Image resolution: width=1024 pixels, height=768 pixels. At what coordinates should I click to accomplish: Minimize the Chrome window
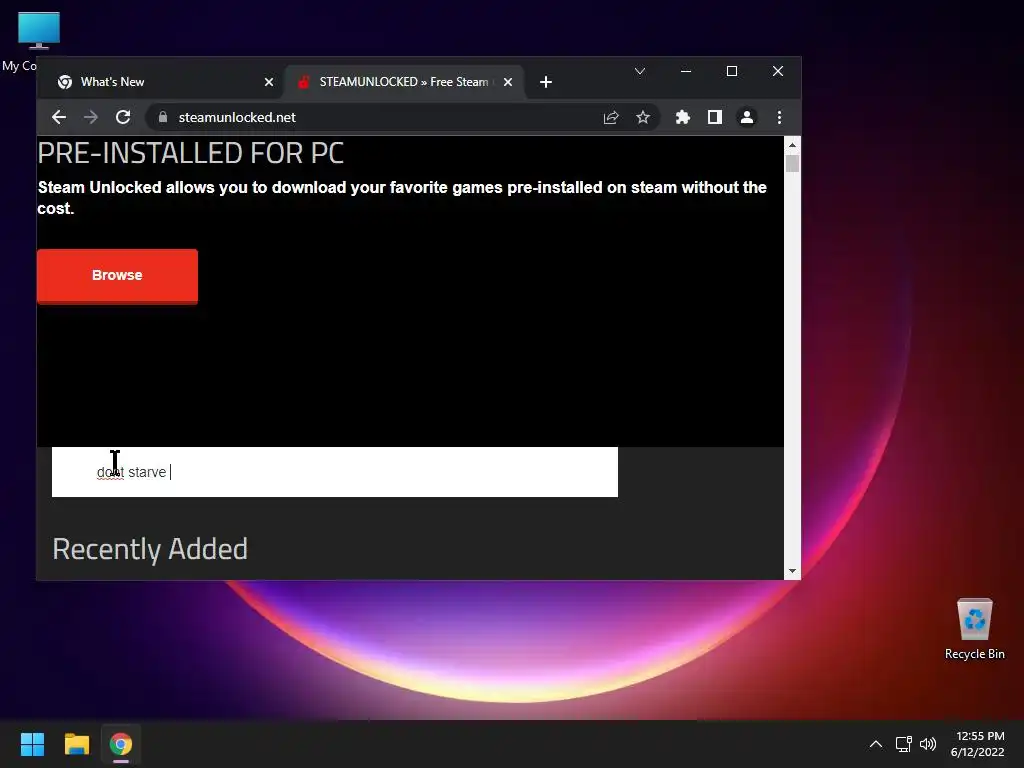(x=686, y=71)
